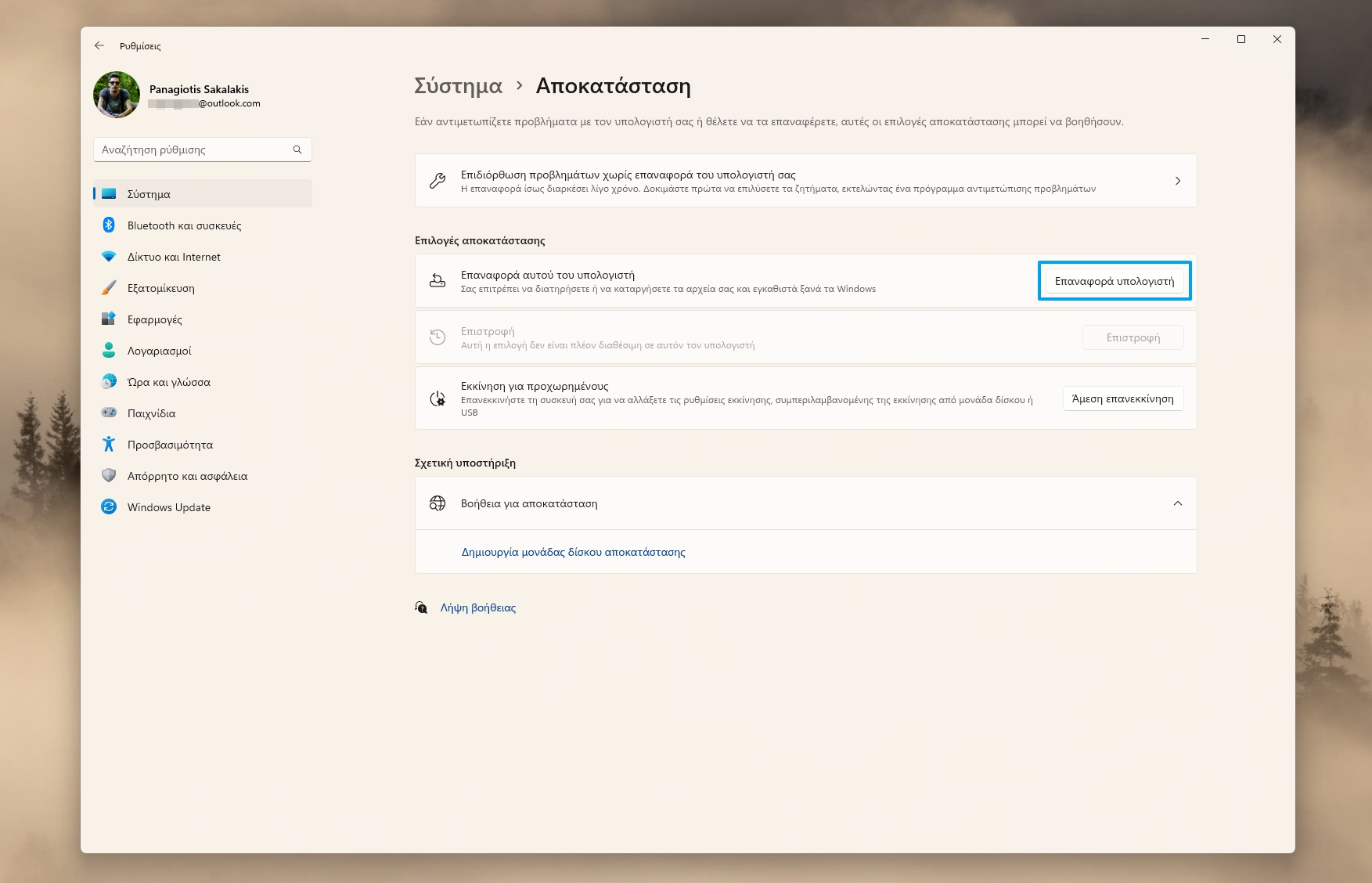Click the Εφαρμογές apps icon
The height and width of the screenshot is (883, 1372).
point(109,319)
